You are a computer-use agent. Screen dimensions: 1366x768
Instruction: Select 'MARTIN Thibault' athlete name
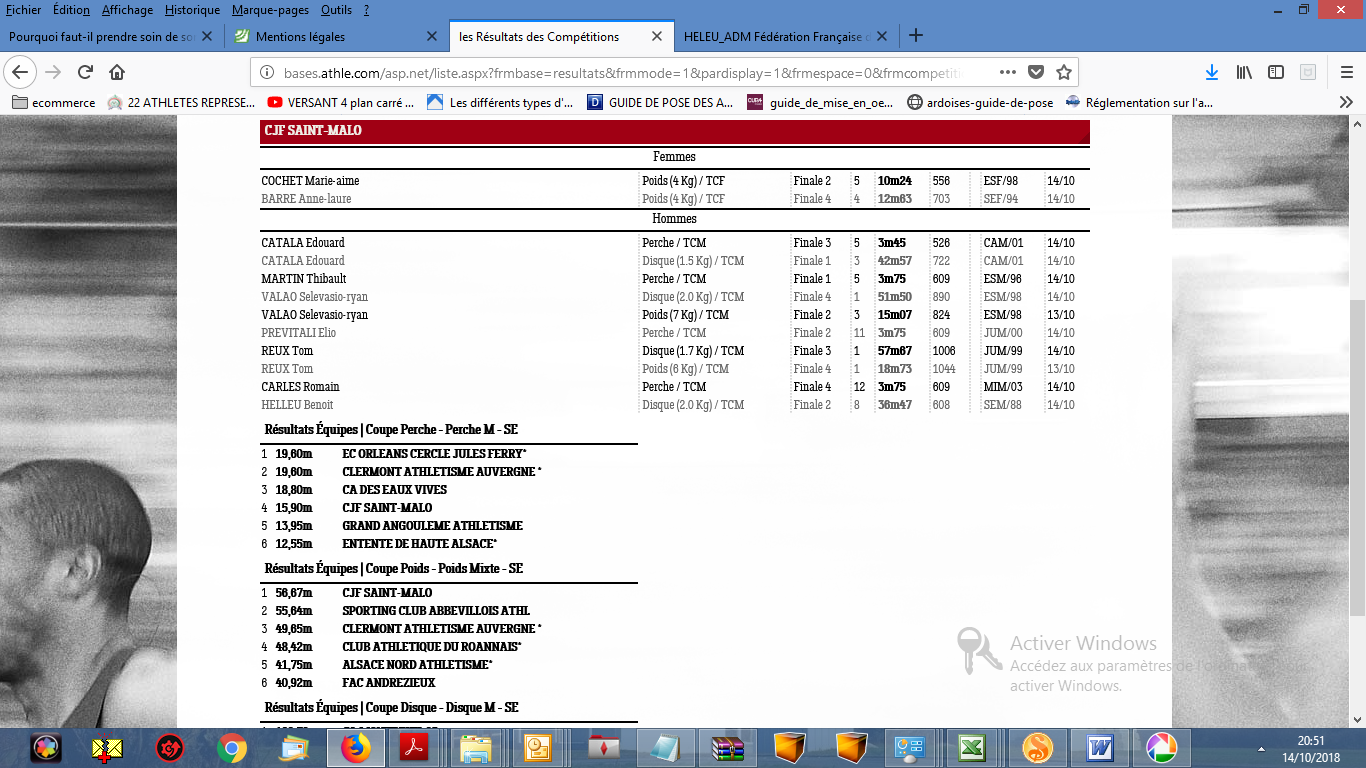point(304,279)
